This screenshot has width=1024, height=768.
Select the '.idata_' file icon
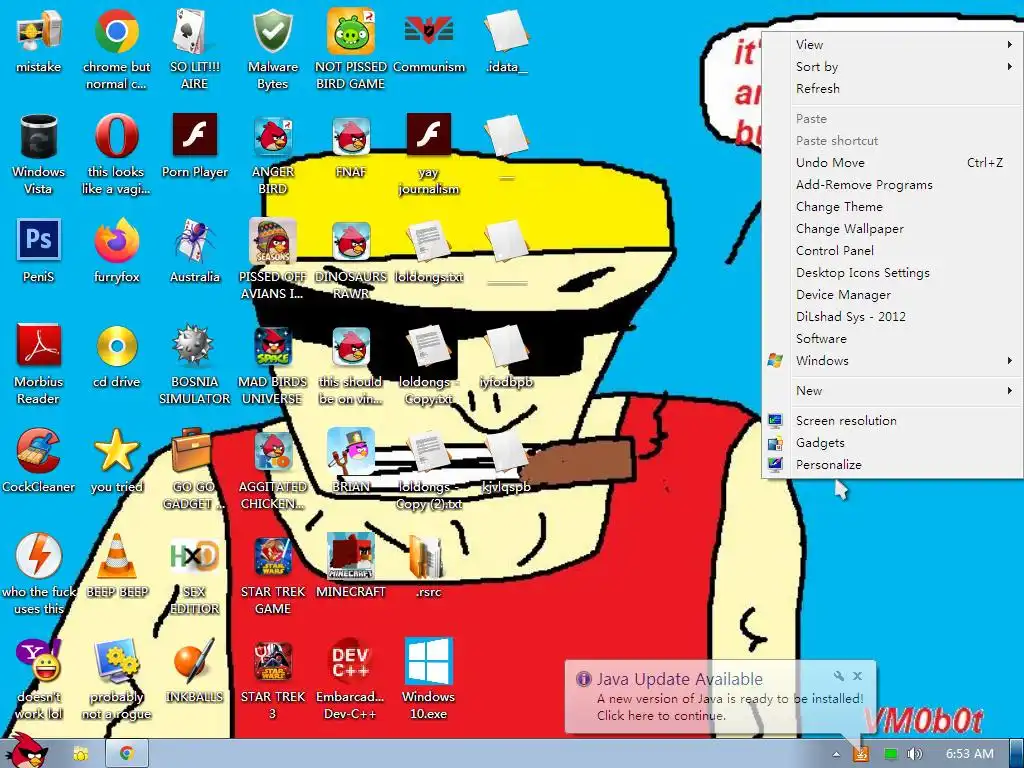click(506, 31)
